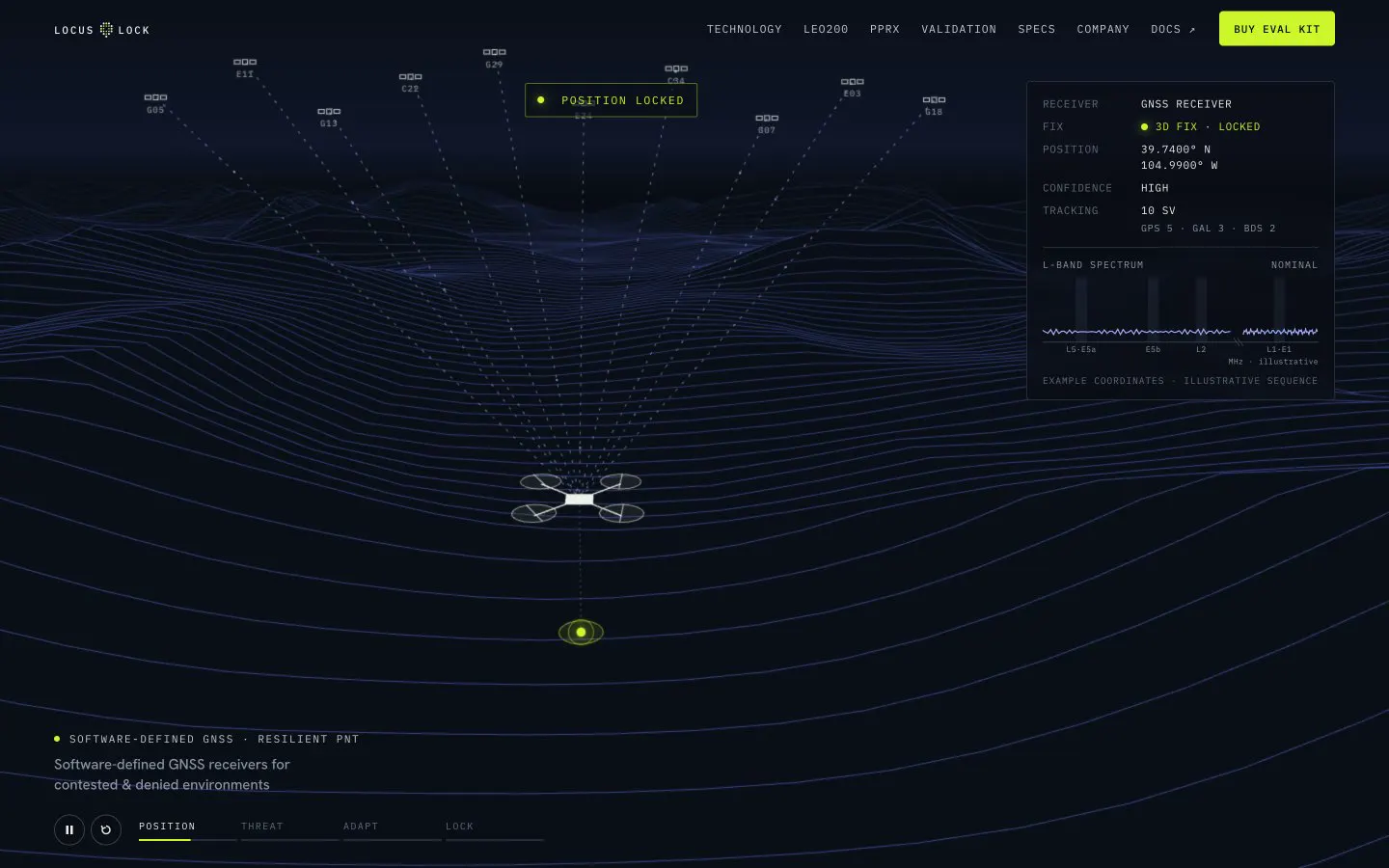Click the quadcopter drone in the scene
The image size is (1389, 868).
(x=578, y=498)
